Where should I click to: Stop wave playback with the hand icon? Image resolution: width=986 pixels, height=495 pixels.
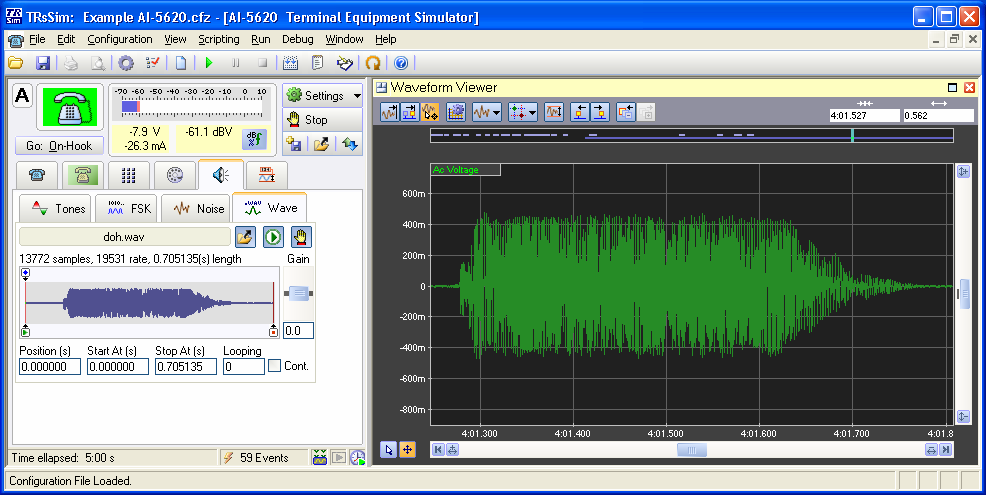pyautogui.click(x=302, y=237)
